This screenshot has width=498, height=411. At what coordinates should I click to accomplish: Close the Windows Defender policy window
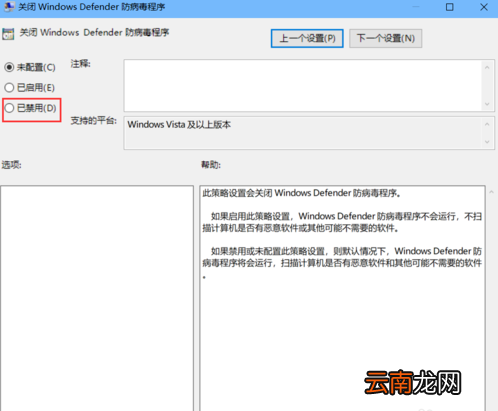[484, 7]
